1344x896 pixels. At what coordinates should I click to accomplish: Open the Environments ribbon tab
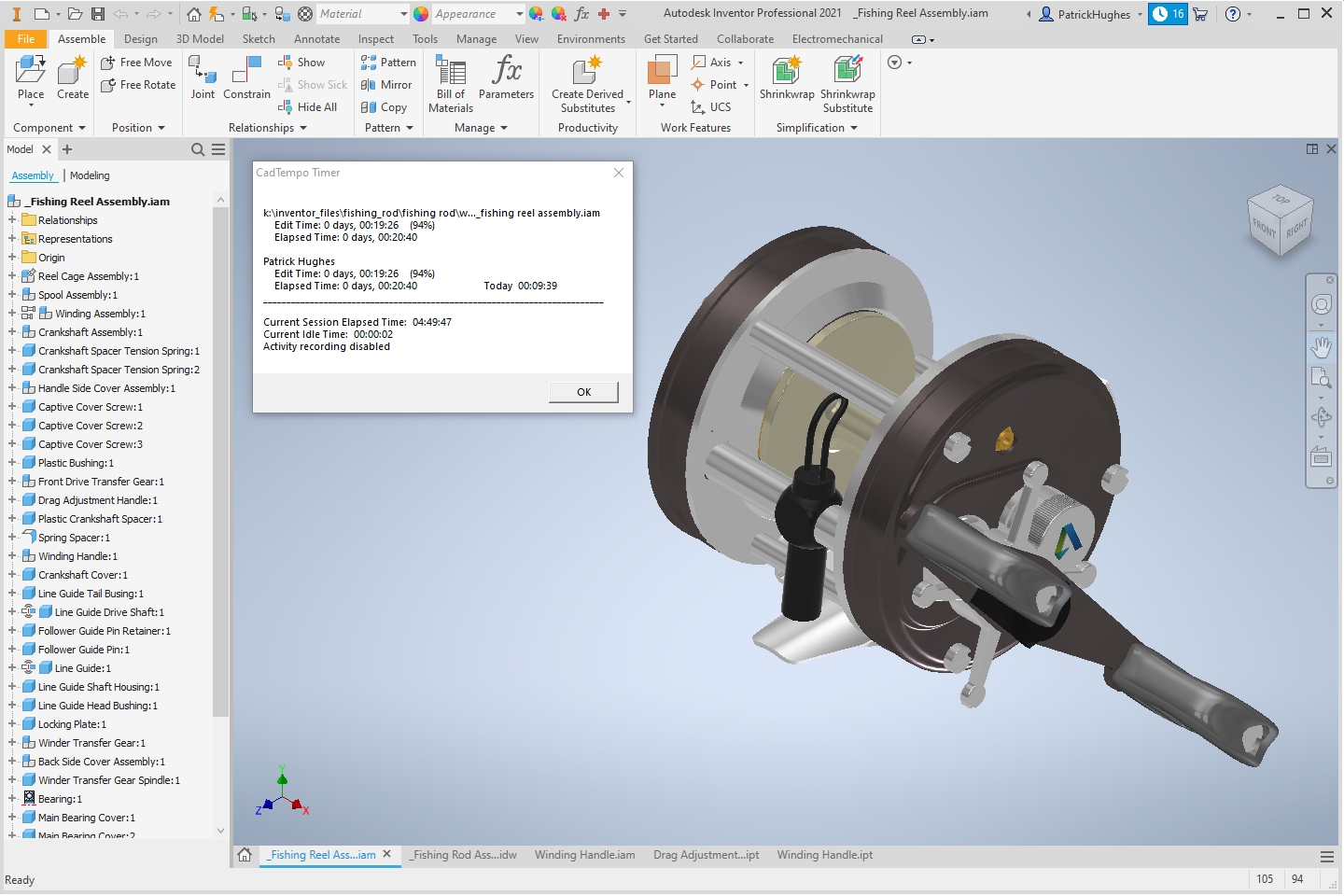click(x=591, y=39)
